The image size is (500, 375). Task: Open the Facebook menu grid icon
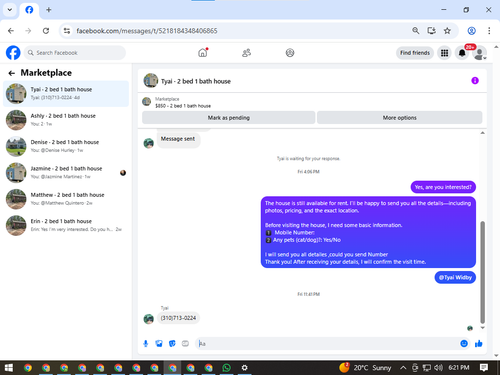[444, 53]
